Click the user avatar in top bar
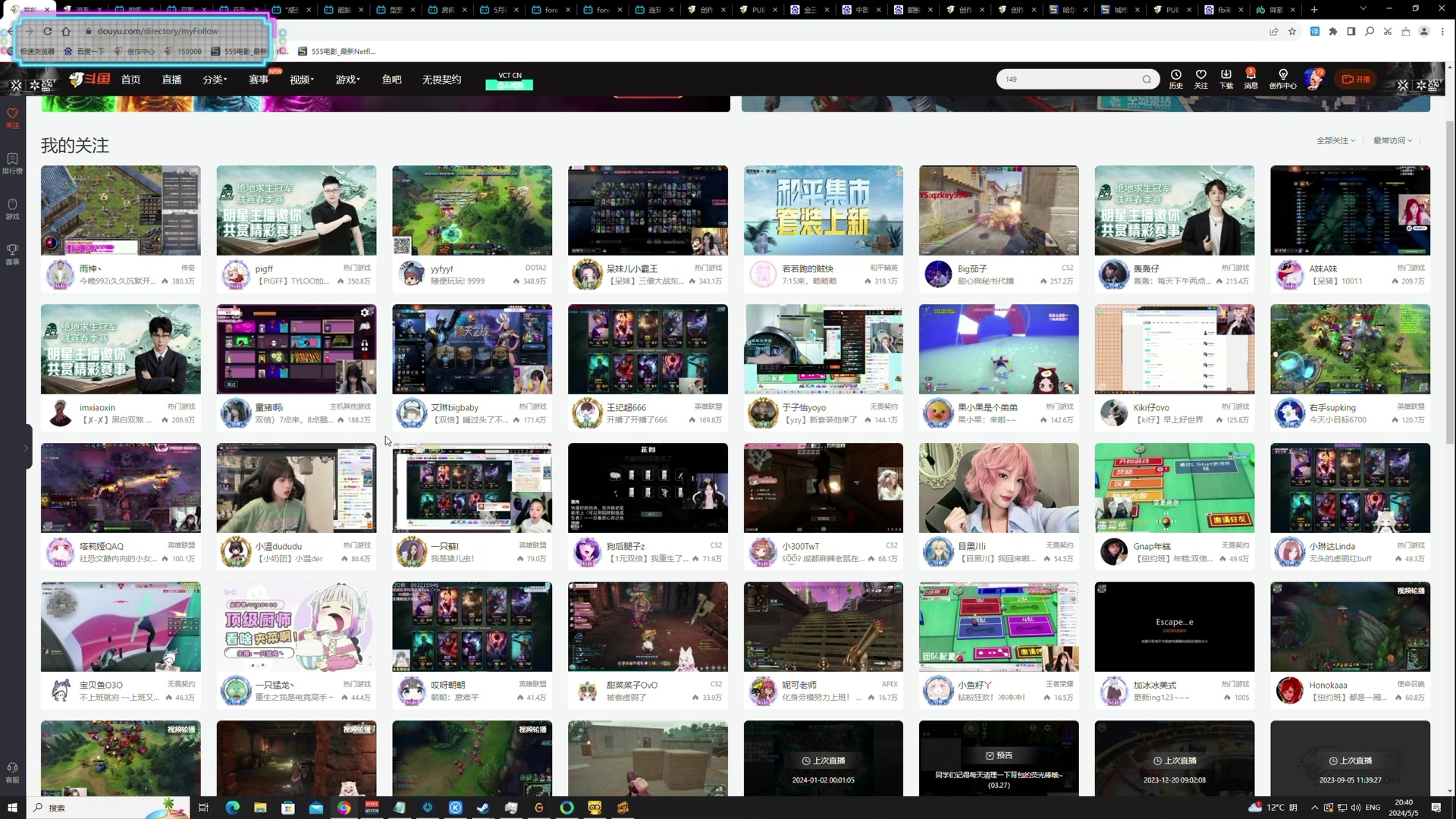The height and width of the screenshot is (819, 1456). (x=1313, y=78)
